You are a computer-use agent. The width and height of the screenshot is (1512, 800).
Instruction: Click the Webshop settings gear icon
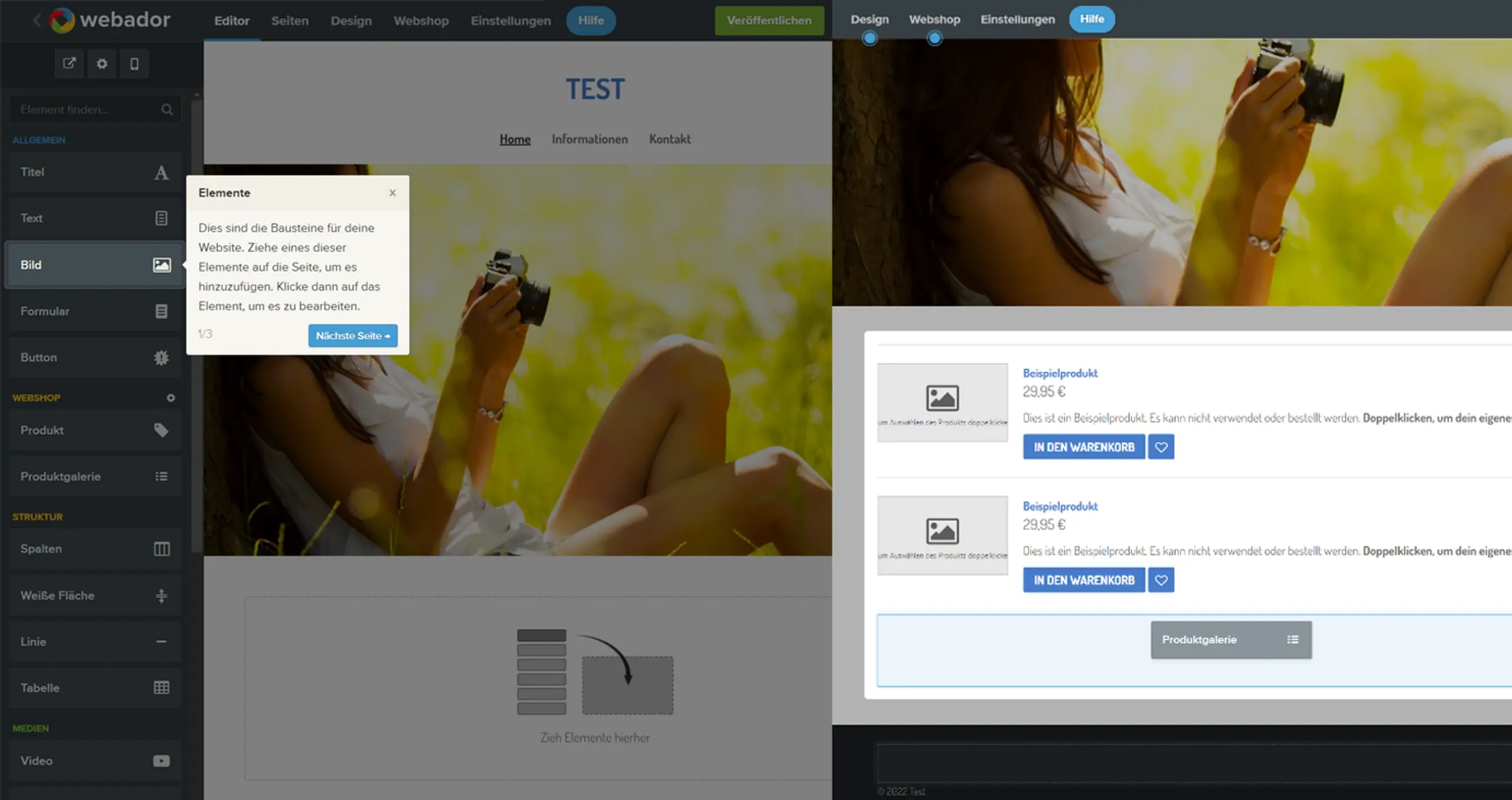[x=171, y=397]
